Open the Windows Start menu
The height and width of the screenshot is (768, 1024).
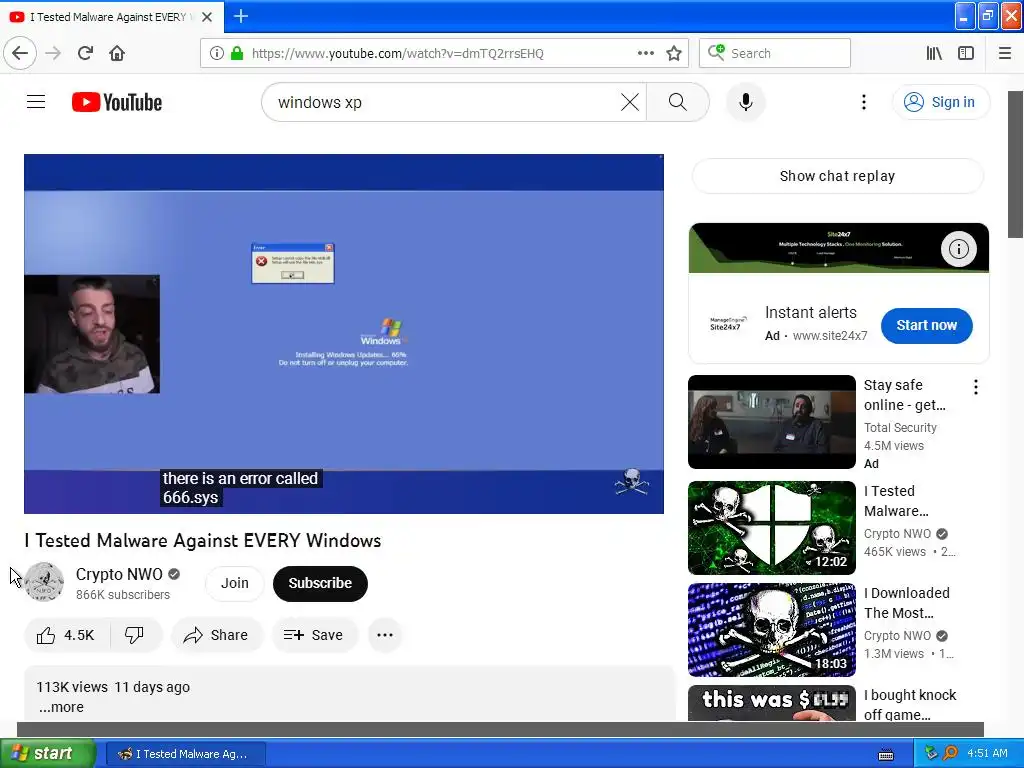(48, 753)
